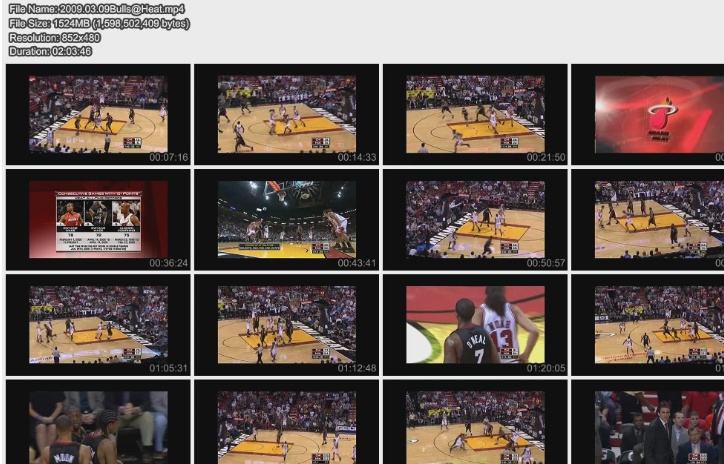Open the third thumbnail in the bottom row
This screenshot has width=724, height=464.
pos(475,426)
